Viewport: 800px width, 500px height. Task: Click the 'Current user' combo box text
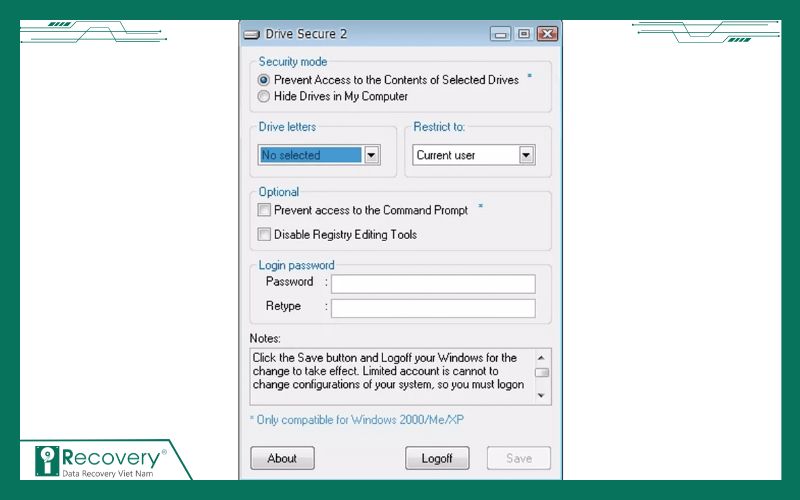click(465, 155)
